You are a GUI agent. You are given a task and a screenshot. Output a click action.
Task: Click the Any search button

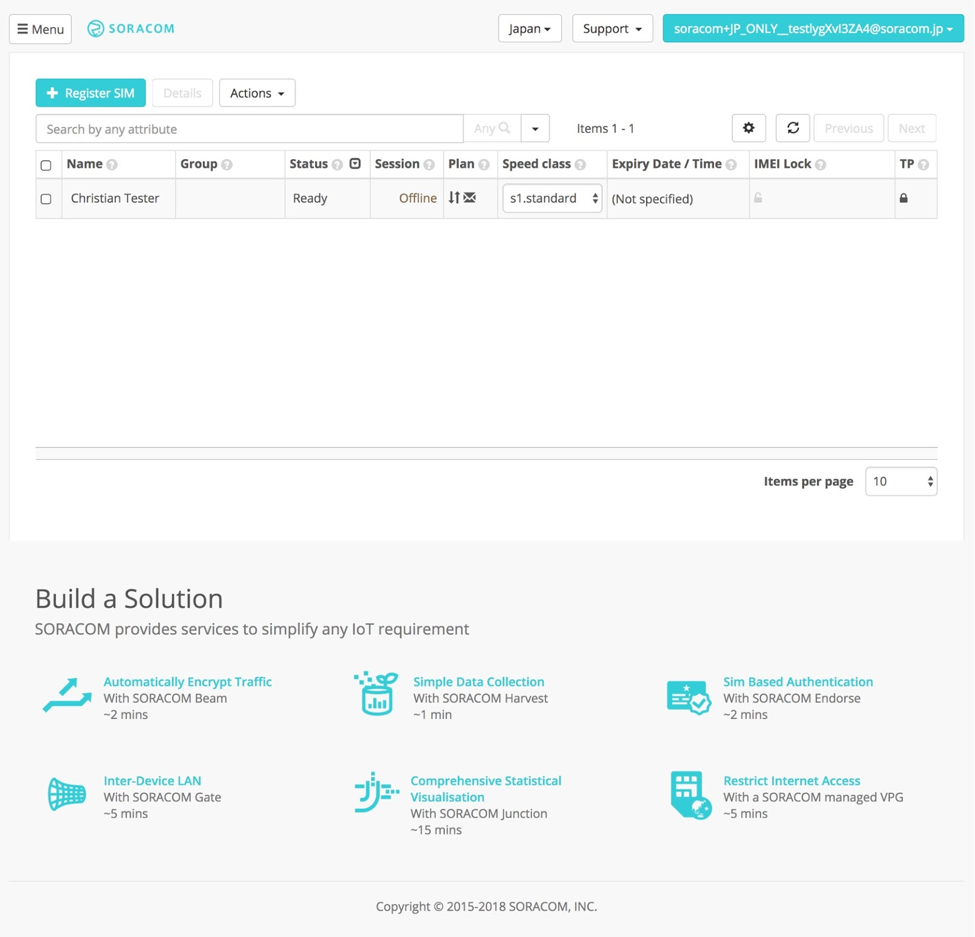pyautogui.click(x=492, y=129)
